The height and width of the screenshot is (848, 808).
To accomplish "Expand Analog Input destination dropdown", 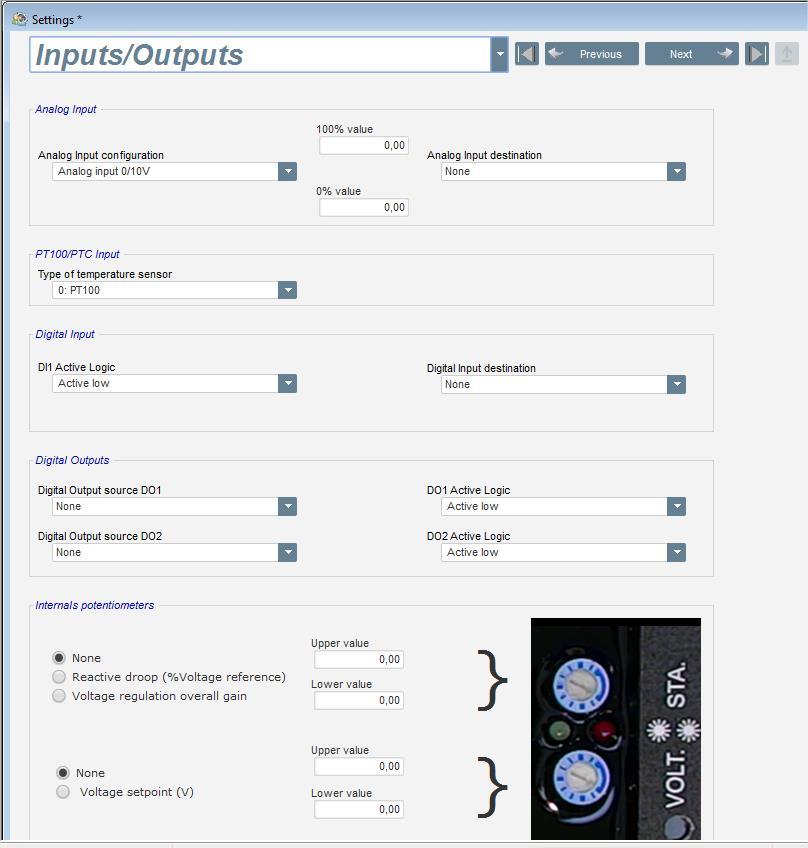I will coord(677,171).
